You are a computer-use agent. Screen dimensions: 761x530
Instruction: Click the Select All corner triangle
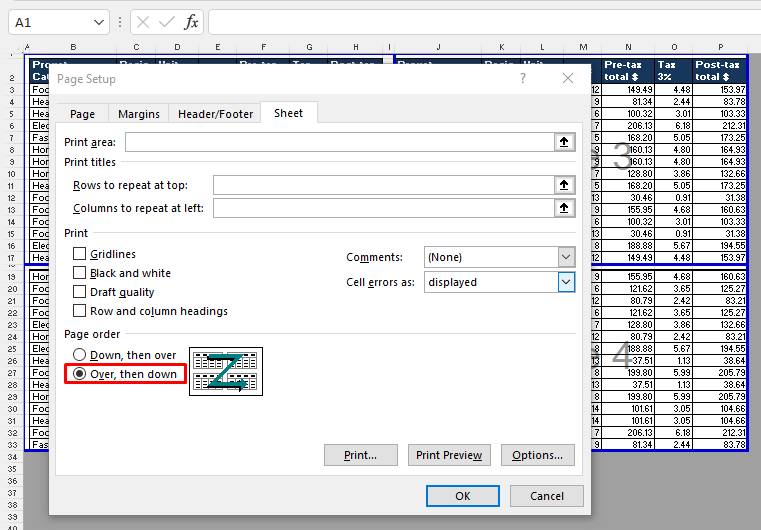pos(20,48)
